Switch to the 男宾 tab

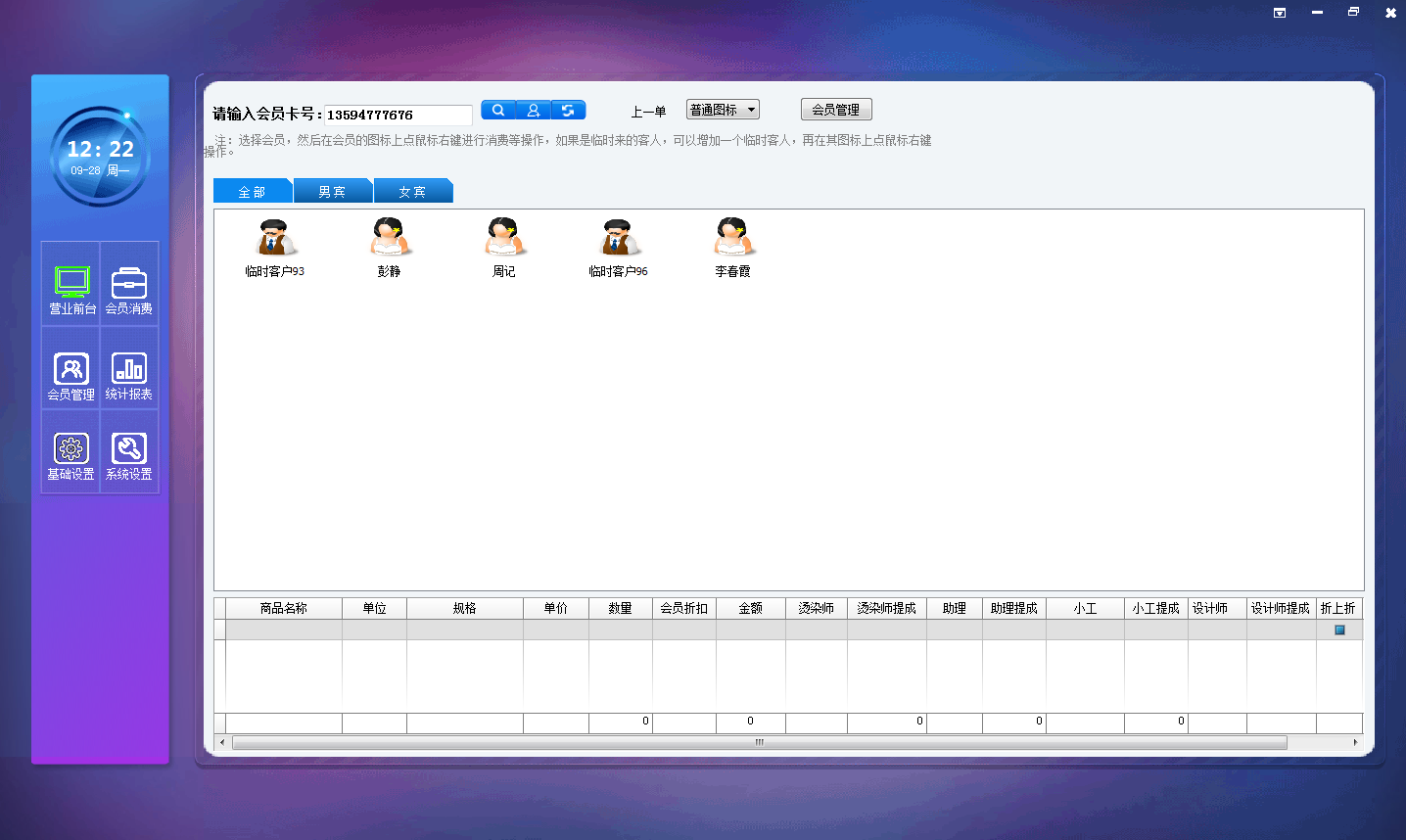click(x=332, y=192)
